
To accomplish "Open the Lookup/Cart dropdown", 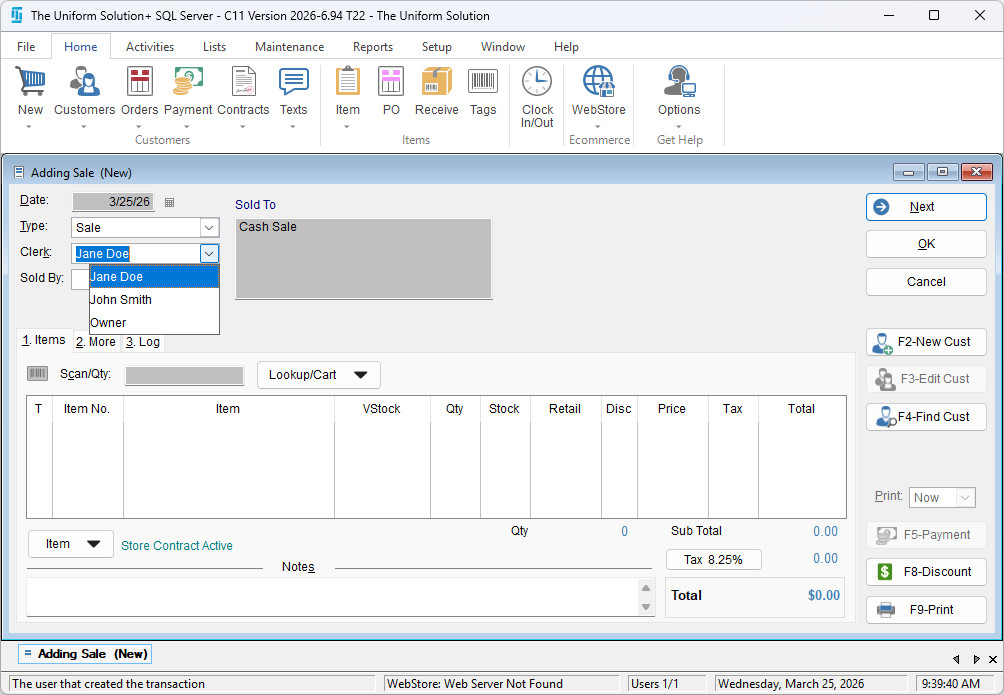I will pyautogui.click(x=319, y=375).
